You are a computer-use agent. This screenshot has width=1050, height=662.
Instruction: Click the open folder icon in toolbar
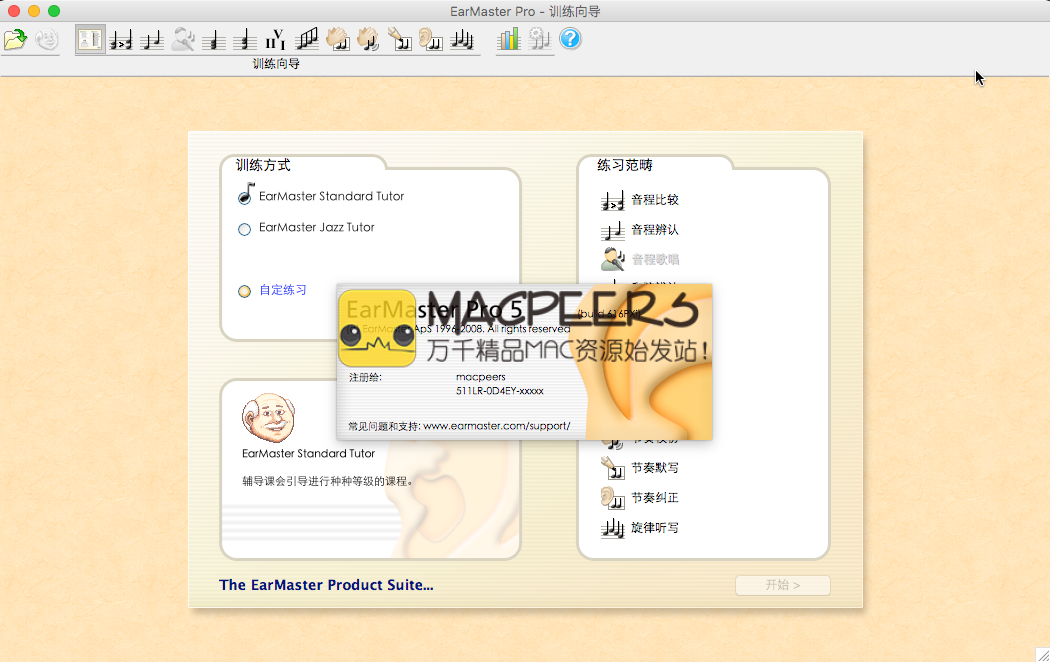pyautogui.click(x=15, y=40)
